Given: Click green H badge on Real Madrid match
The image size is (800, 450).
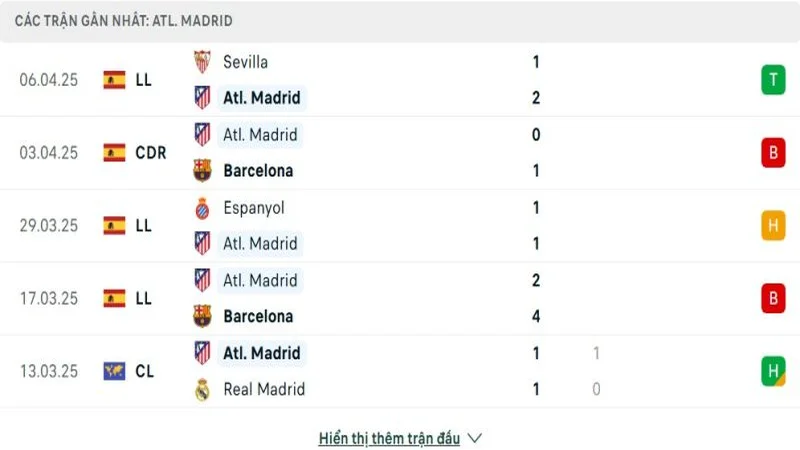Looking at the screenshot, I should point(773,371).
